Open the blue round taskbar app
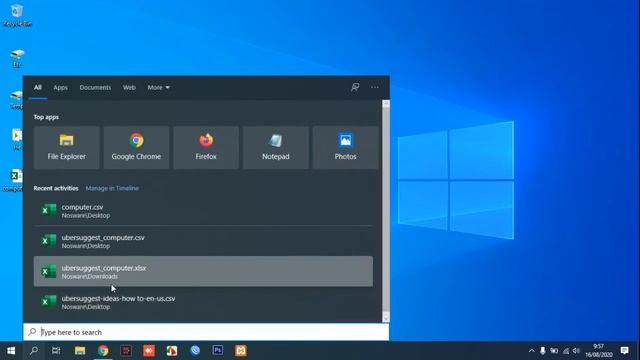Image resolution: width=640 pixels, height=360 pixels. coord(195,351)
